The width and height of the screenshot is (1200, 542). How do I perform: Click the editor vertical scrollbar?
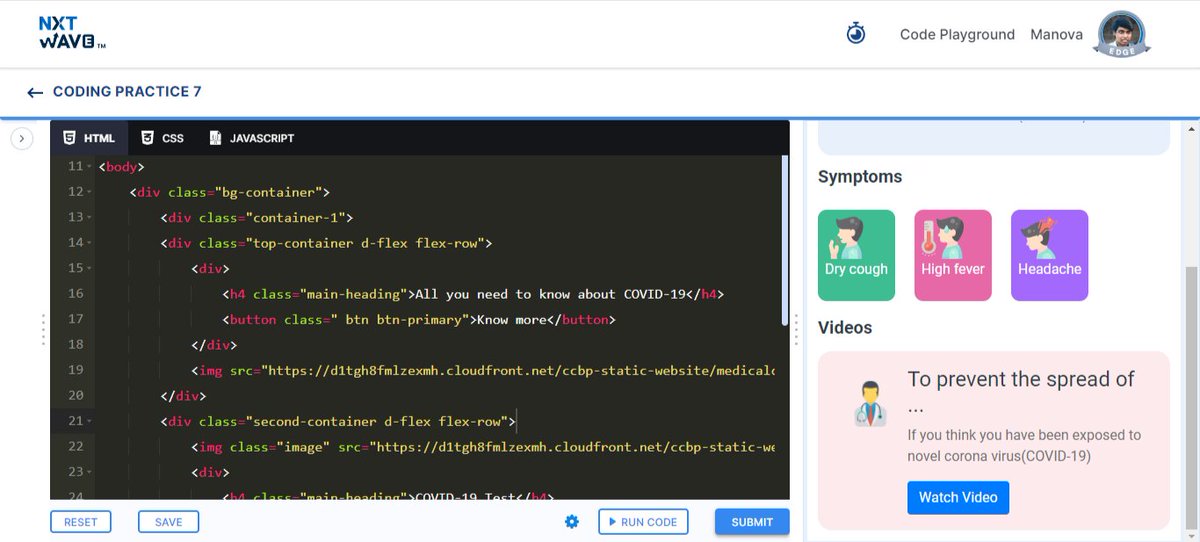pos(785,240)
